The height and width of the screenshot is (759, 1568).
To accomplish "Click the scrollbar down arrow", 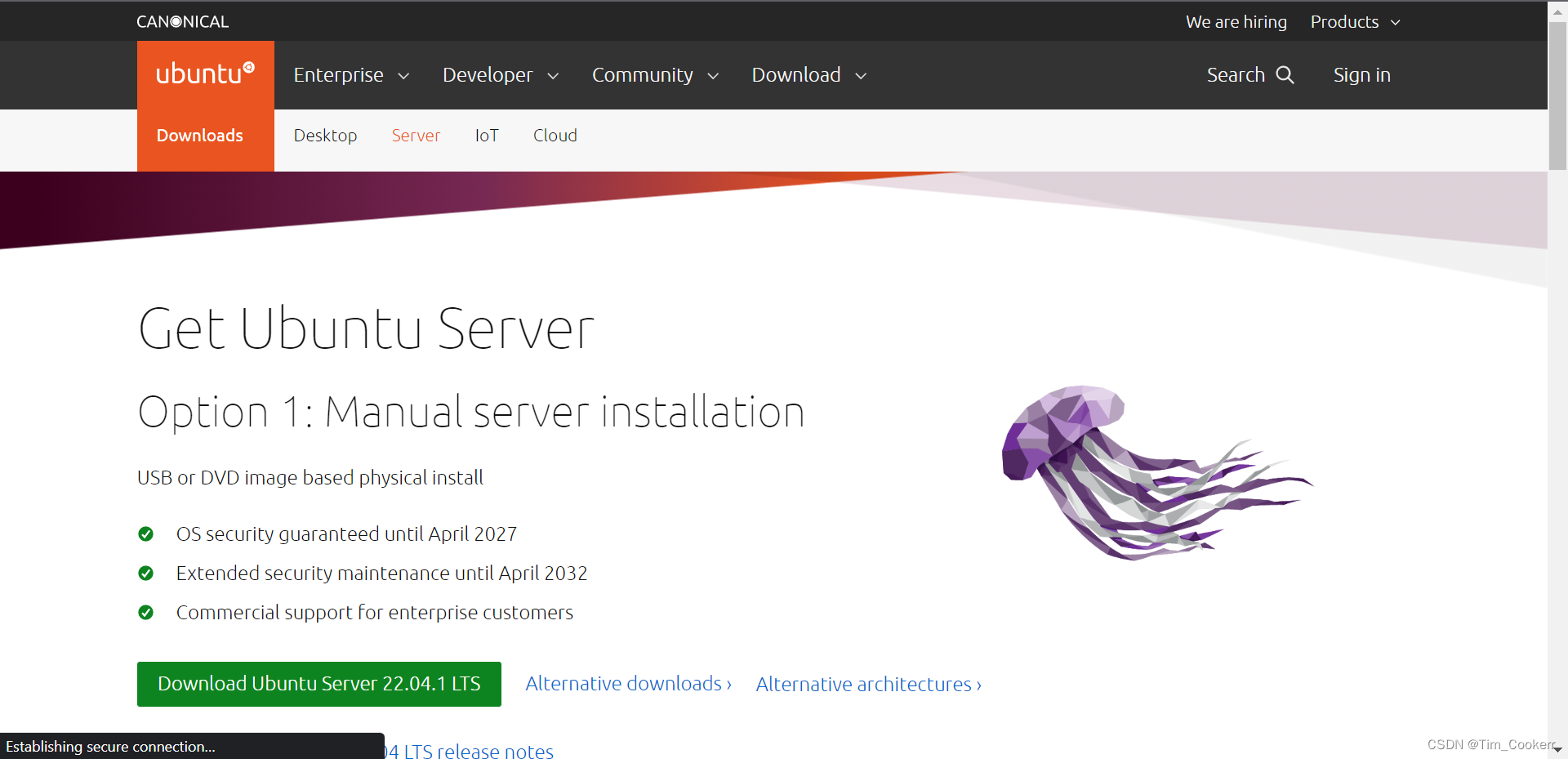I will pyautogui.click(x=1558, y=749).
